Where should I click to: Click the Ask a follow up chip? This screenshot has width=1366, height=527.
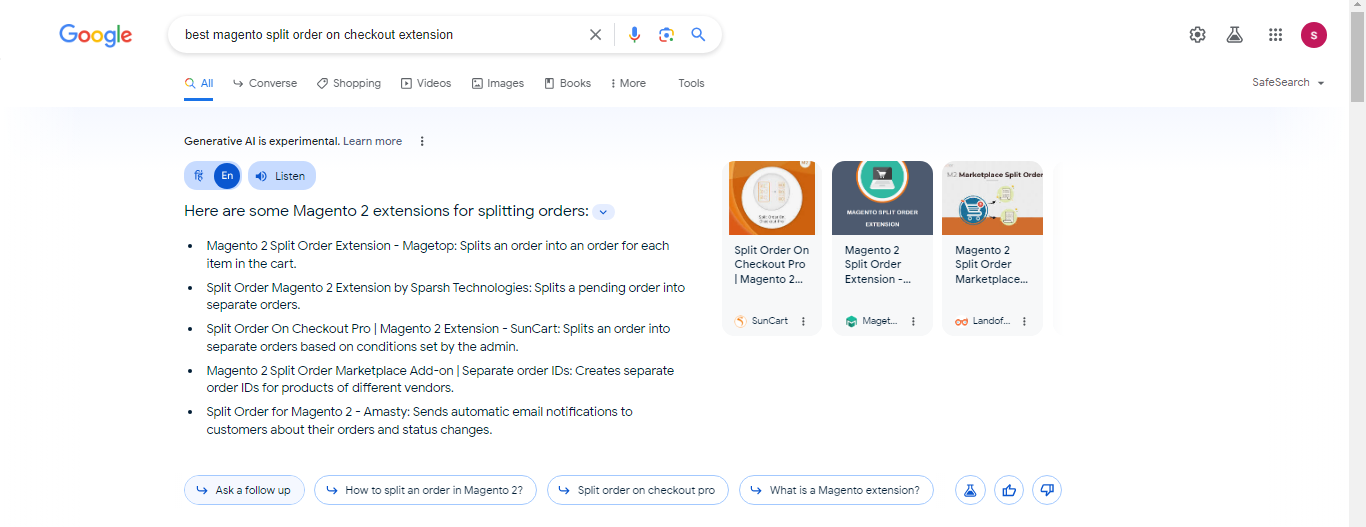click(244, 490)
